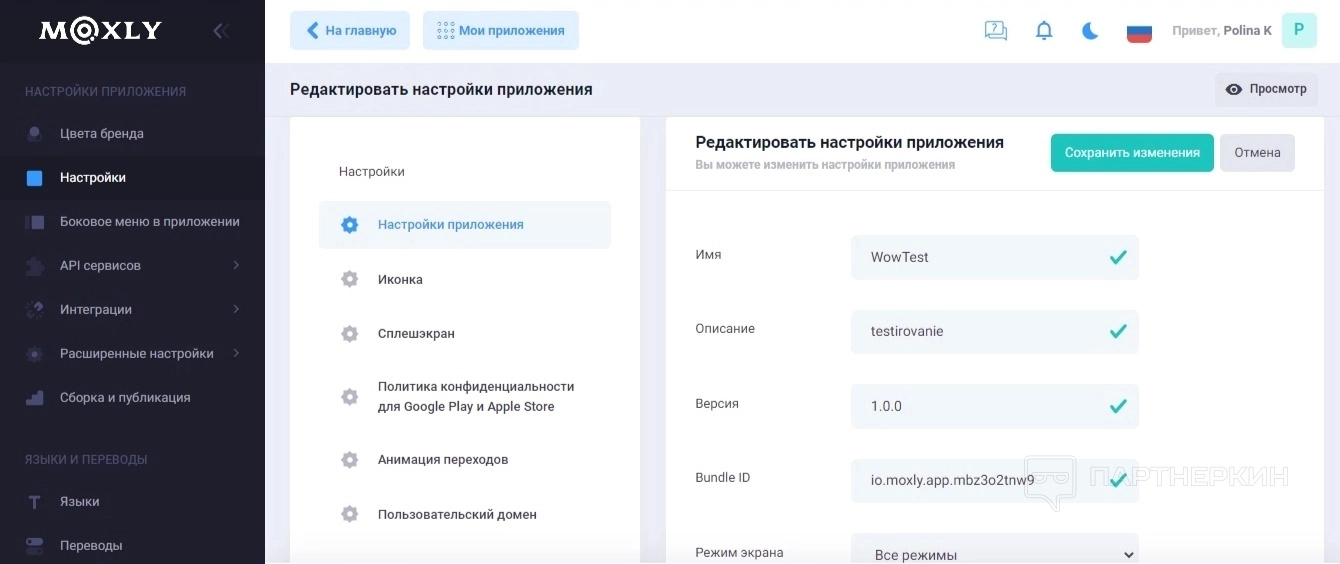Select Анимация переходов settings tab
Viewport: 1340px width, 564px height.
465,460
